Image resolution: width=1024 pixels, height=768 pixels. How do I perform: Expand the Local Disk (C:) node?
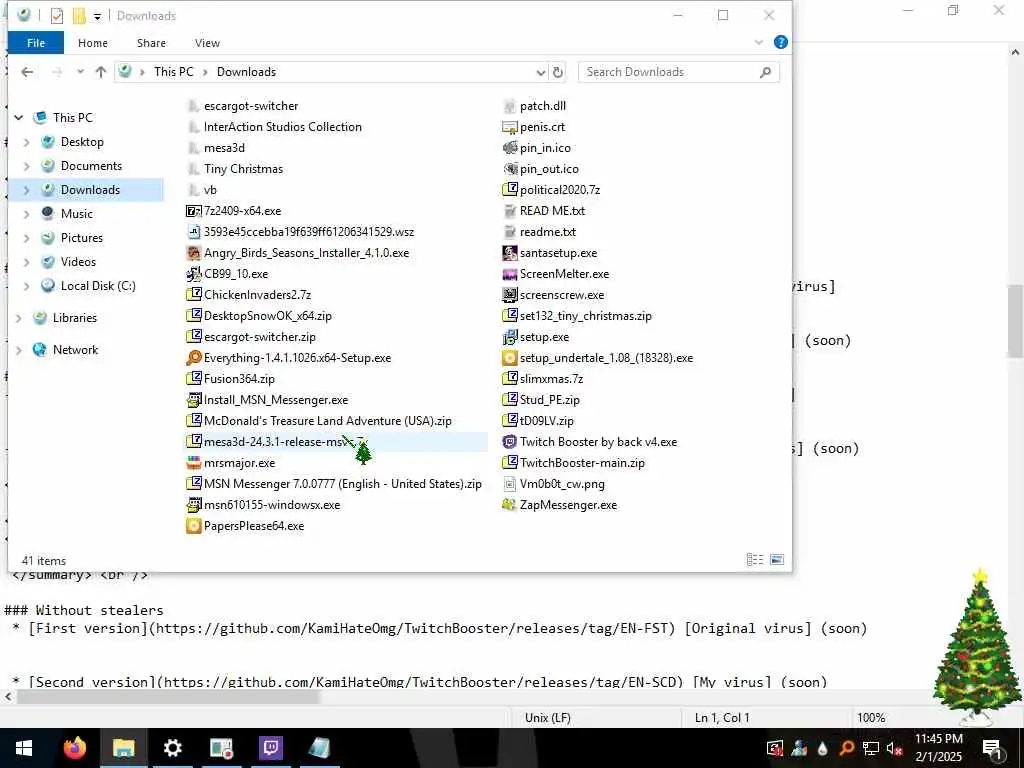(27, 286)
